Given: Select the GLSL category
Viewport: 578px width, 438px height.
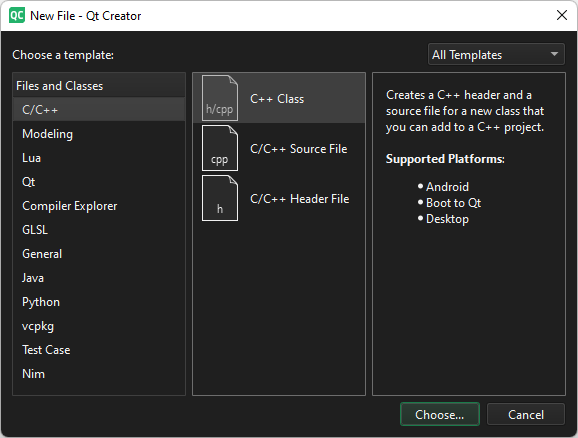Looking at the screenshot, I should [x=99, y=229].
